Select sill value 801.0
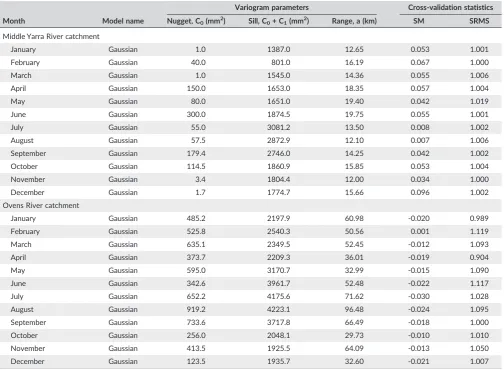The height and width of the screenshot is (370, 504). 281,62
